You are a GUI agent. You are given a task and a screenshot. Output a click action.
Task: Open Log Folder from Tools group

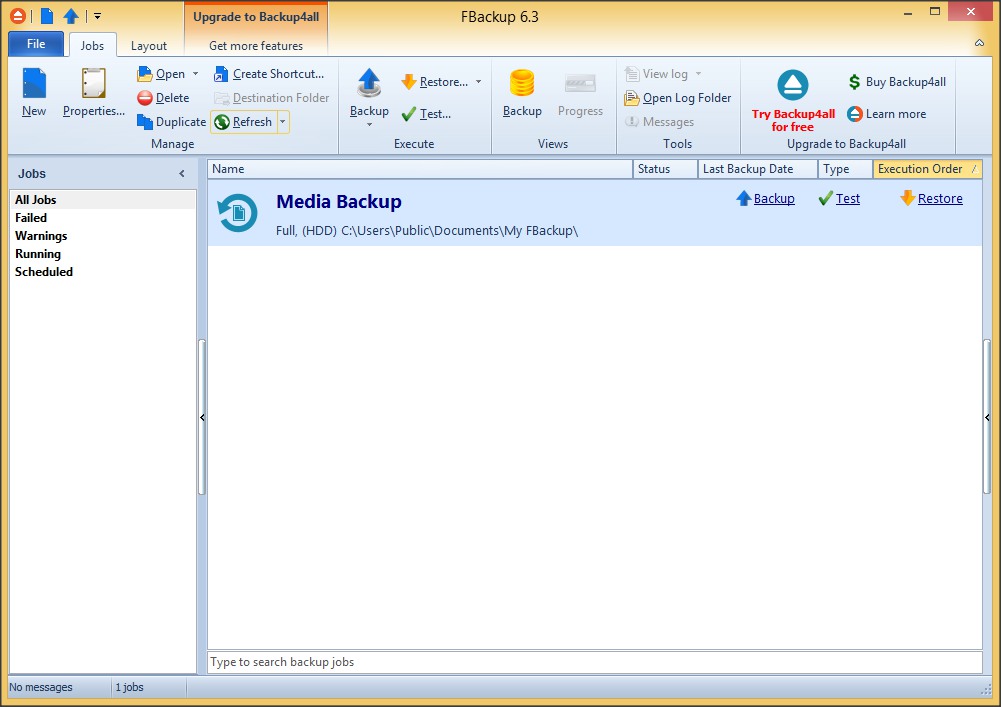677,98
